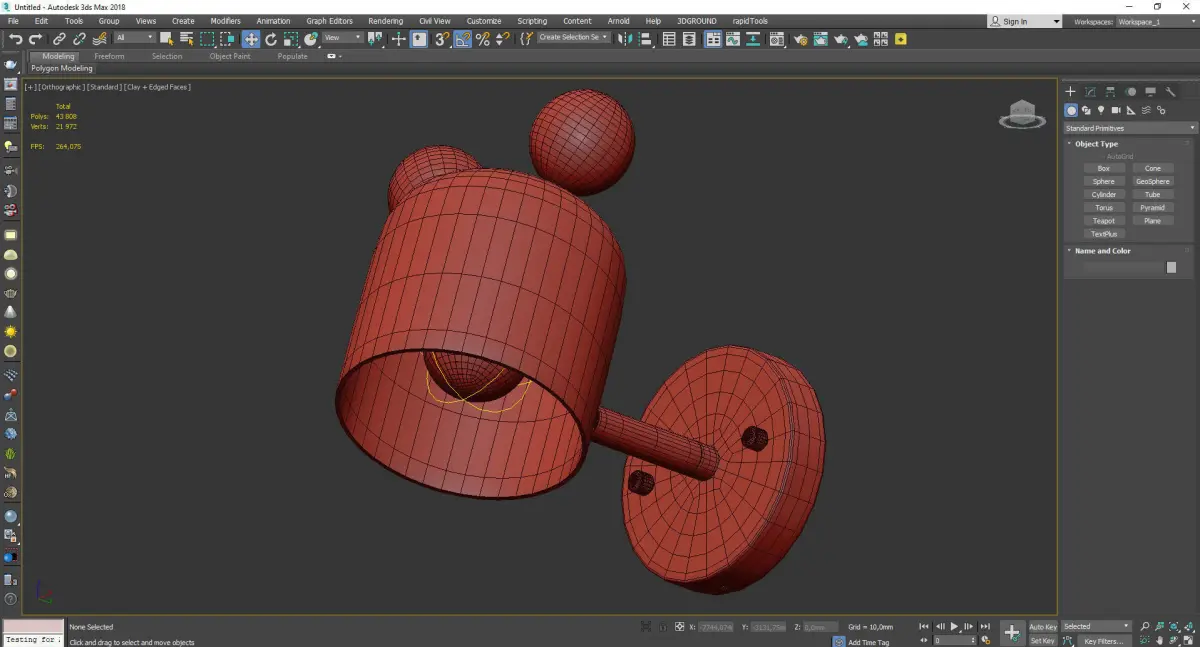This screenshot has height=647, width=1200.
Task: Toggle Auto Key animation mode
Action: coord(1043,627)
